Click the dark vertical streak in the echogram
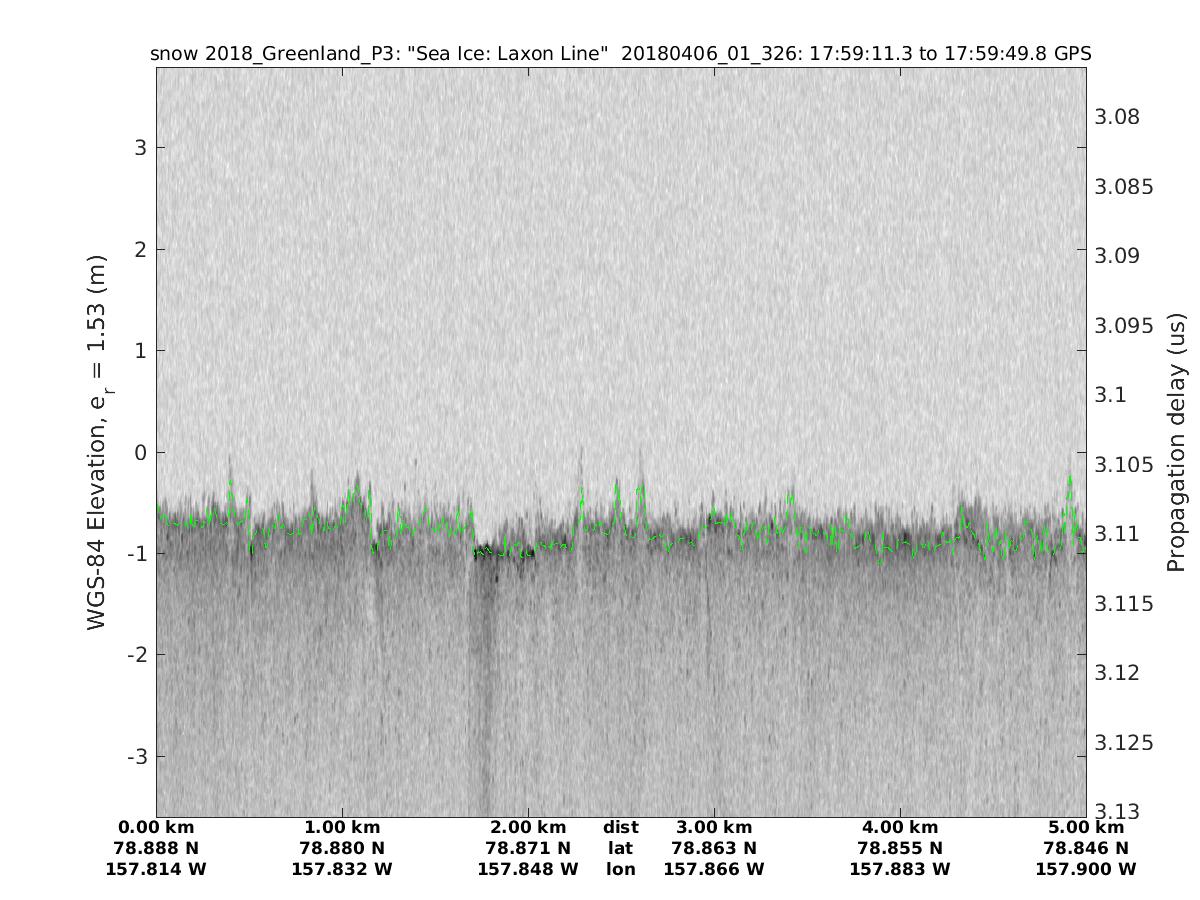This screenshot has height=900, width=1200. tap(484, 680)
